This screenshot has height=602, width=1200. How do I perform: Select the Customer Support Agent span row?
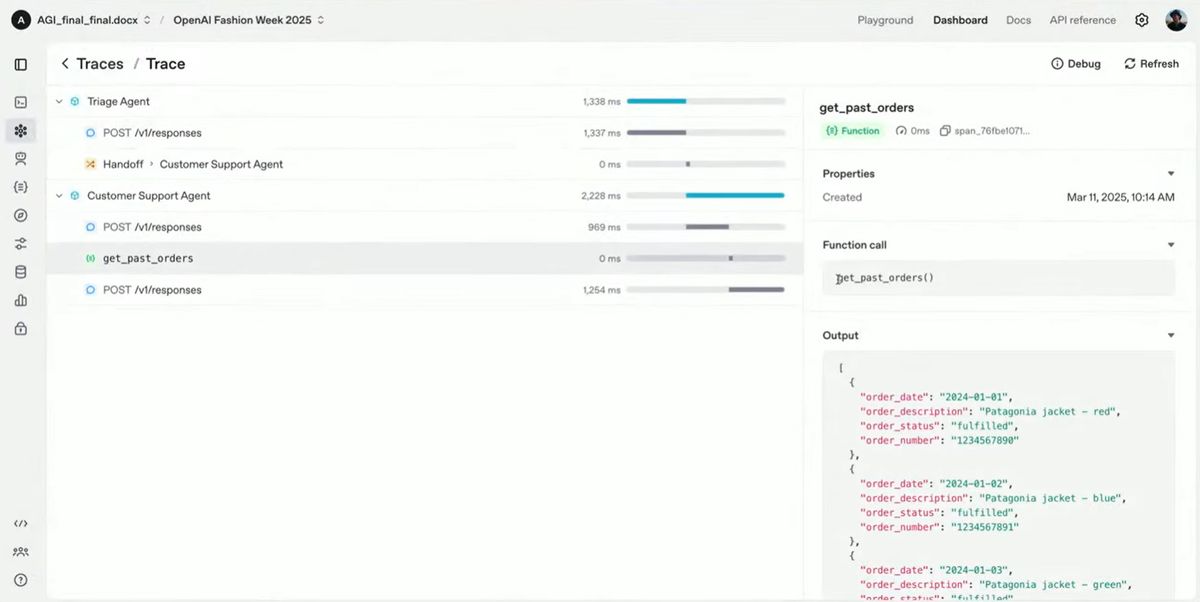425,195
